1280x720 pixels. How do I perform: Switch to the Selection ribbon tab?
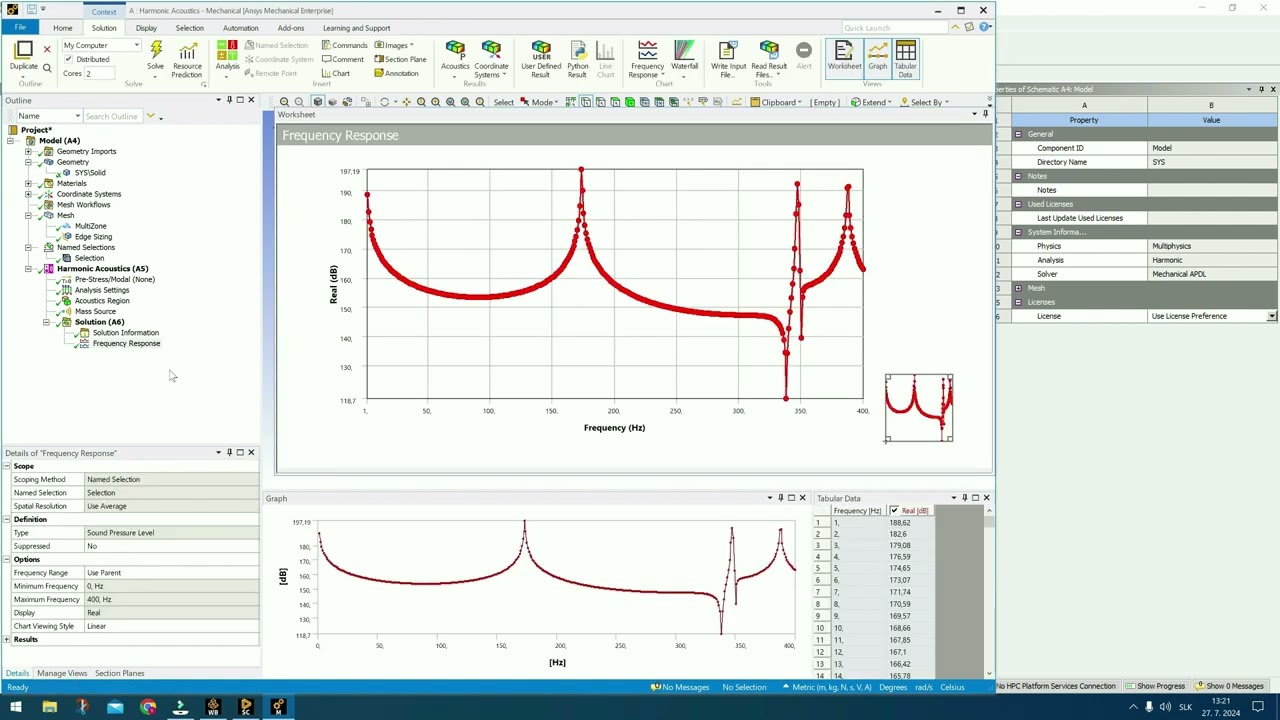[189, 28]
